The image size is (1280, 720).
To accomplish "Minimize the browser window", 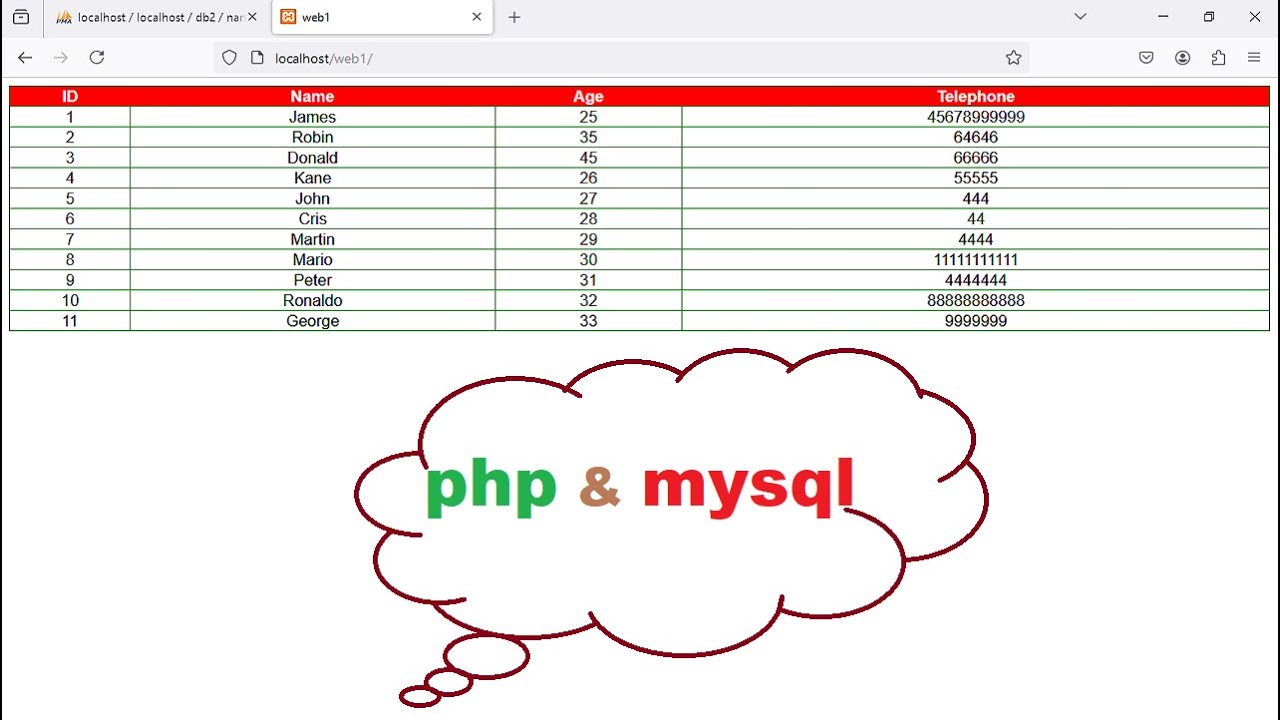I will [x=1163, y=17].
